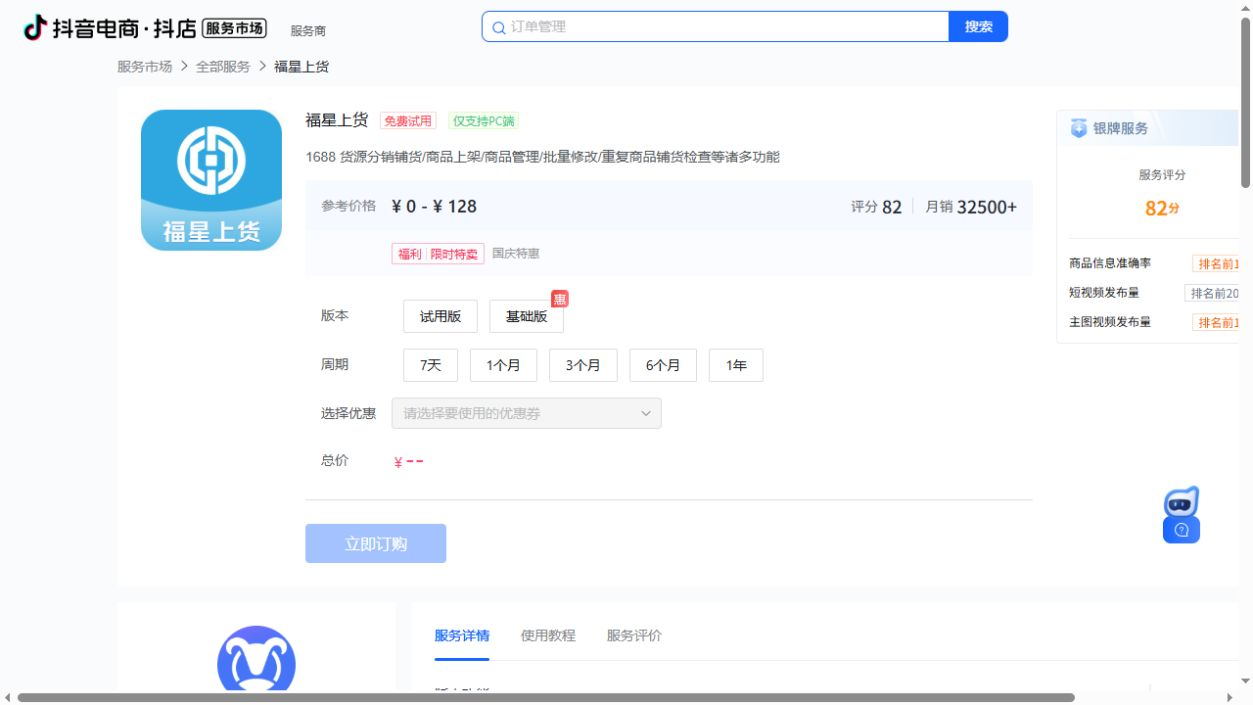Click the 评分 82 rating text
This screenshot has height=705, width=1253.
pos(876,207)
